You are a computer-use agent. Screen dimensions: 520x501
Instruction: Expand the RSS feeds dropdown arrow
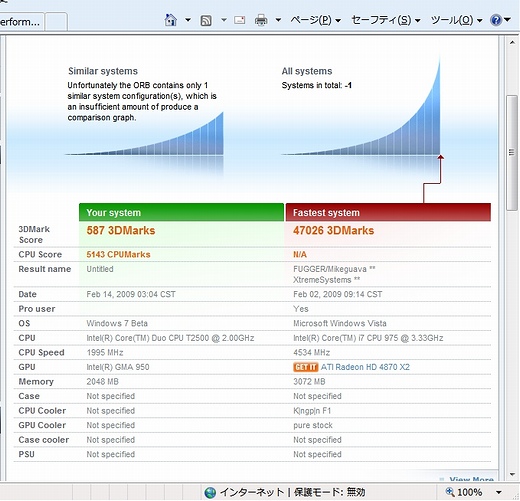click(224, 20)
